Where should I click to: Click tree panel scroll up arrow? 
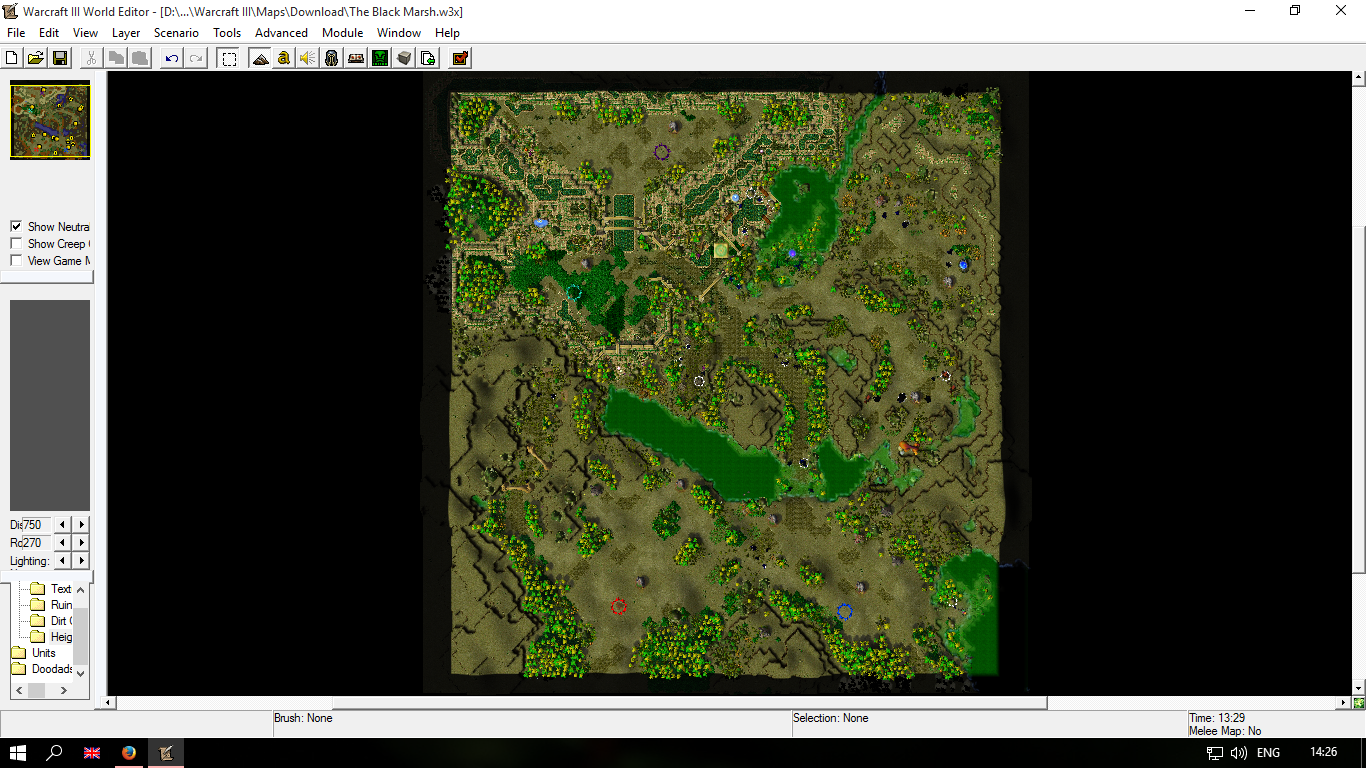tap(81, 589)
